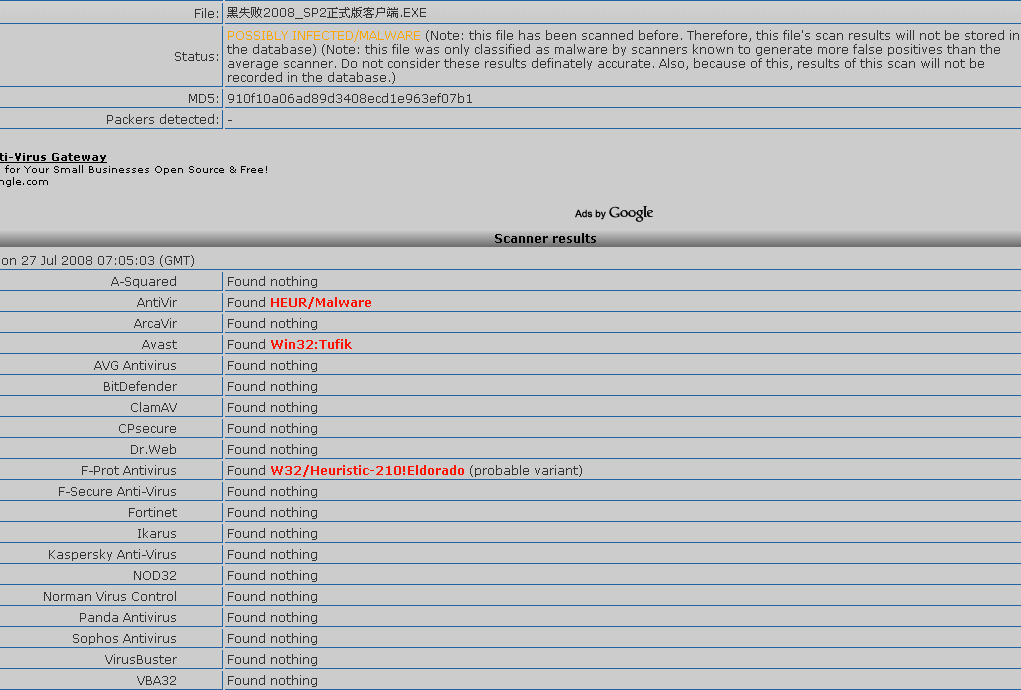Click the Norman Virus Control label

[x=109, y=597]
